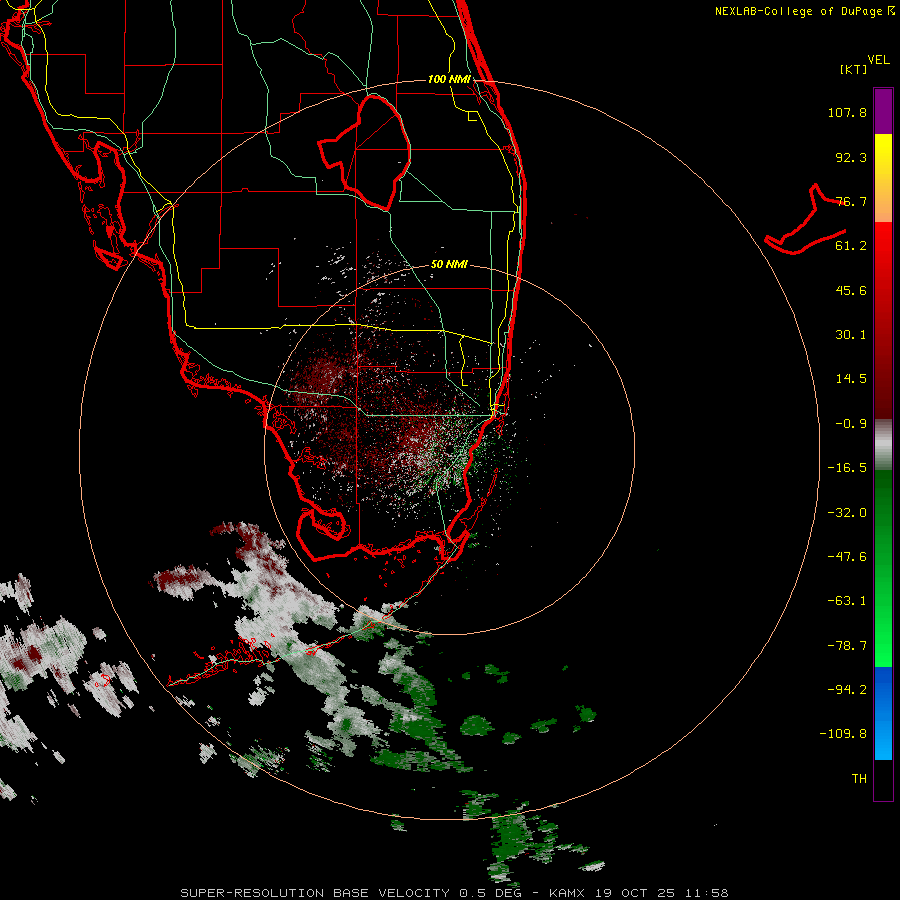Select the -63.1 legend value
900x900 pixels.
[x=847, y=601]
